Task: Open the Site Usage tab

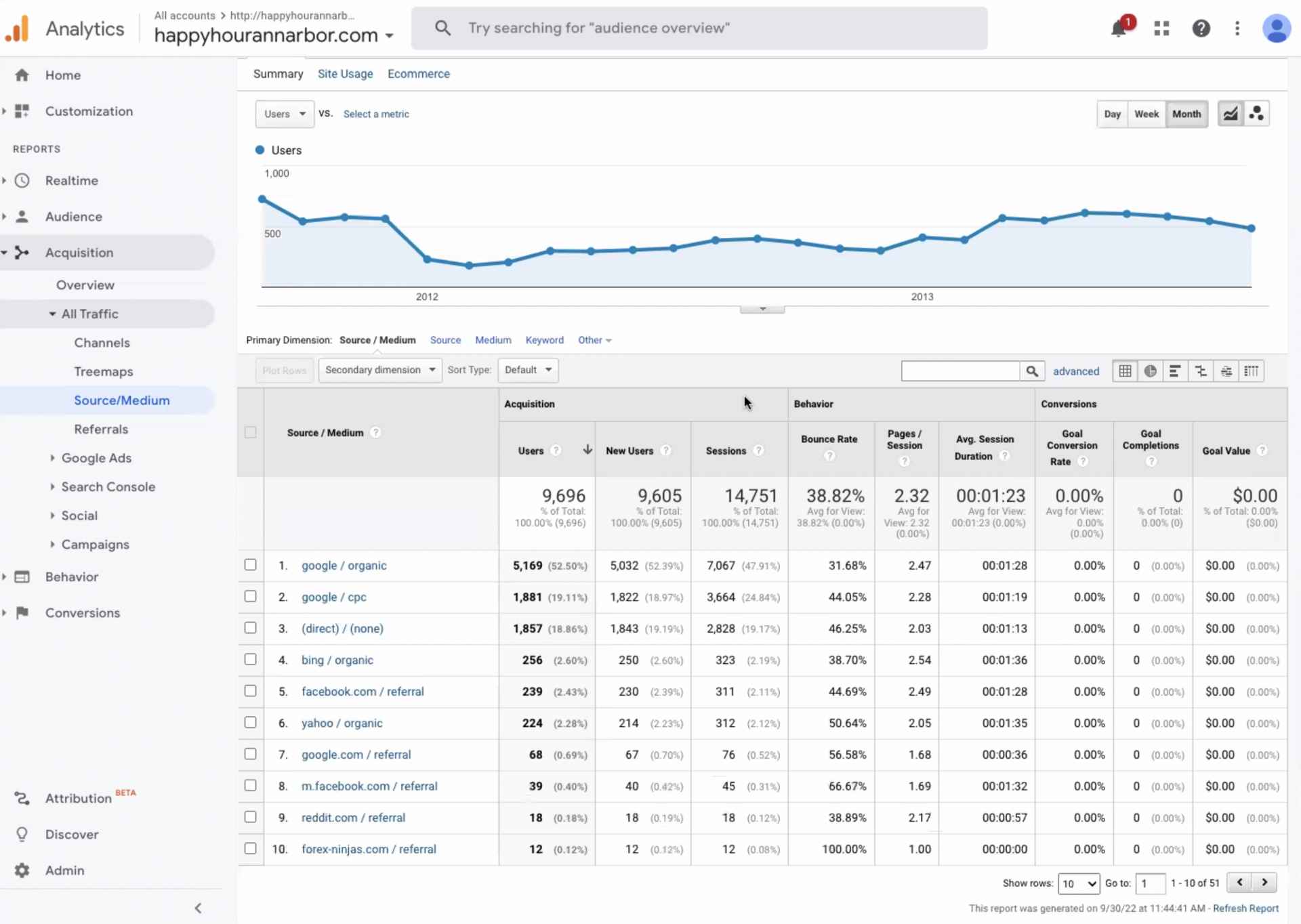Action: click(345, 73)
